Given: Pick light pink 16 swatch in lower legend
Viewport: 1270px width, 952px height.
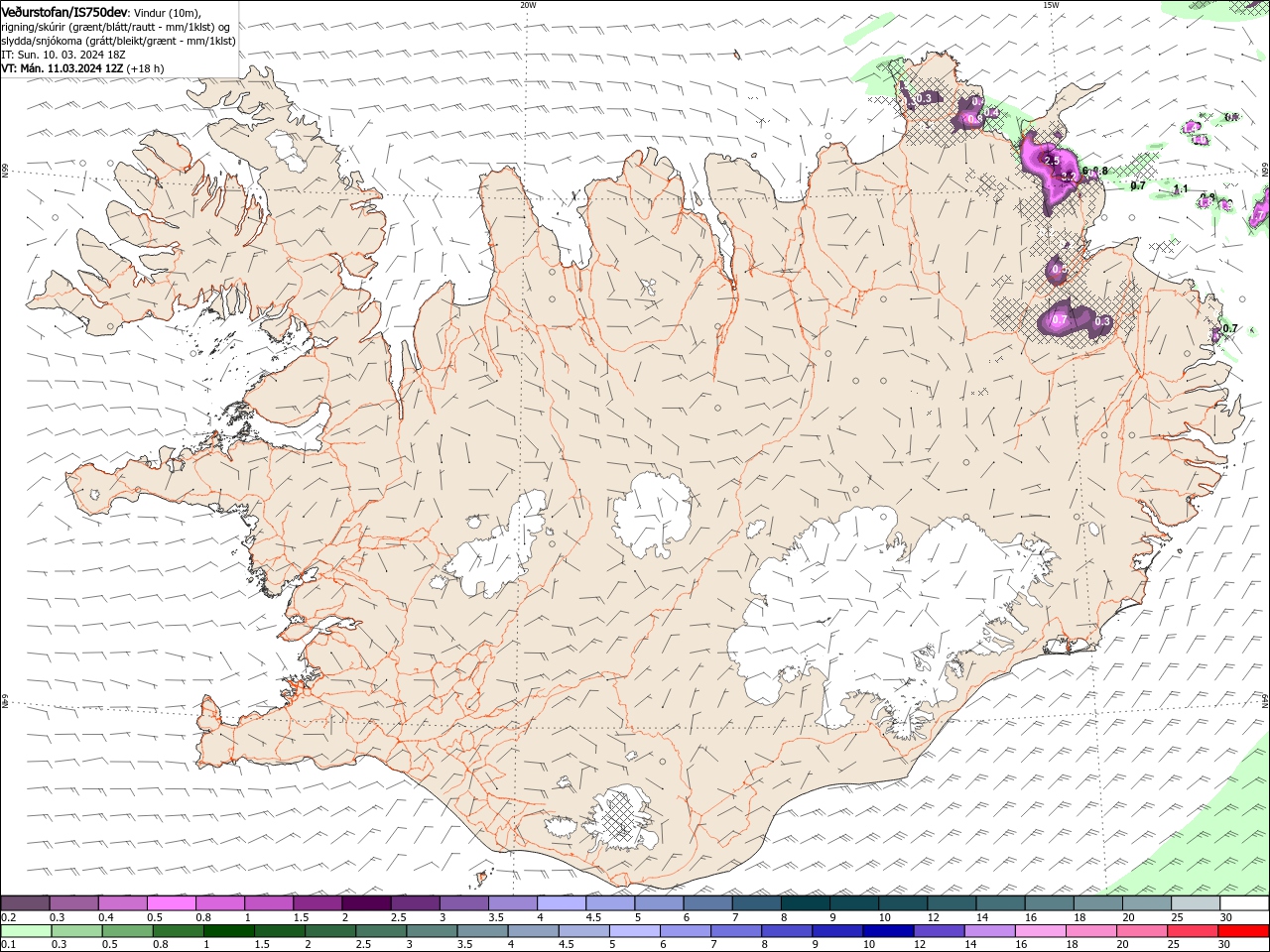Looking at the screenshot, I should pyautogui.click(x=1039, y=931).
